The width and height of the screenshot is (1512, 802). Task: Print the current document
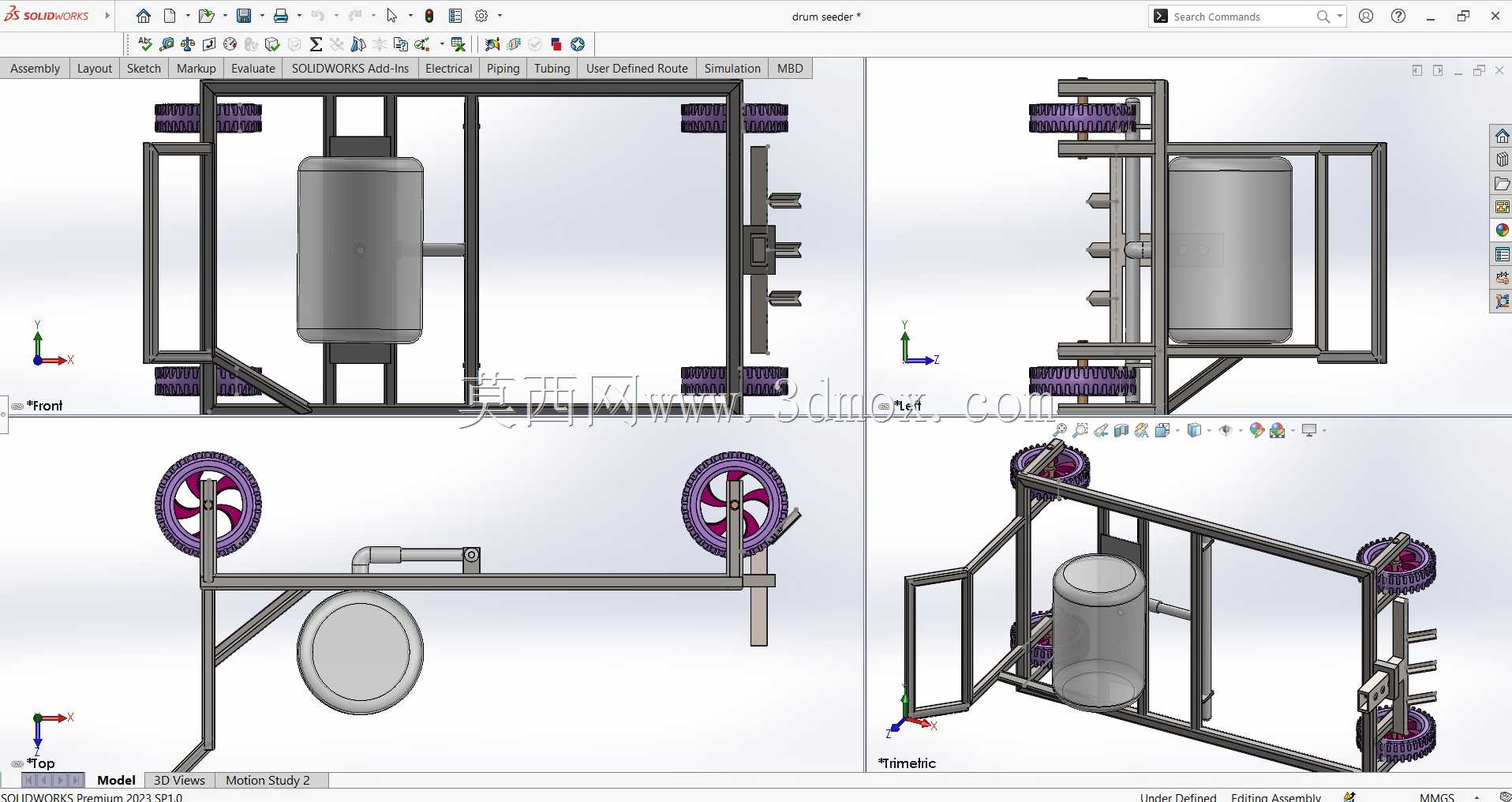coord(281,16)
